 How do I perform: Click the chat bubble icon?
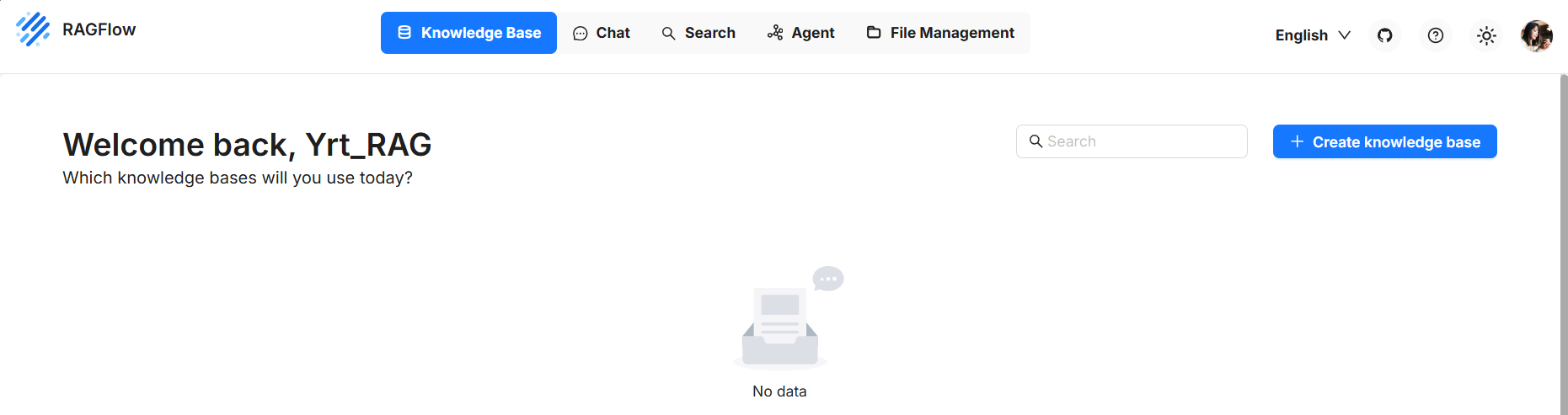pyautogui.click(x=580, y=34)
